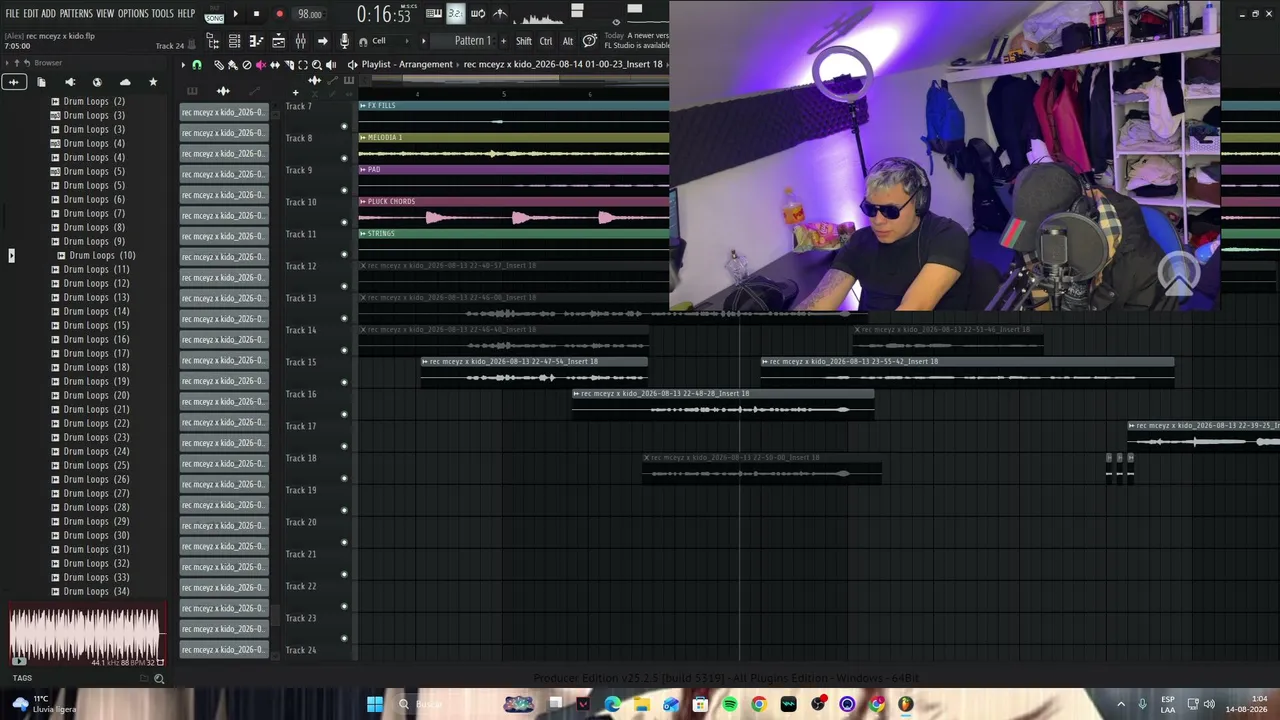Toggle mute switch for Track 7

point(345,126)
